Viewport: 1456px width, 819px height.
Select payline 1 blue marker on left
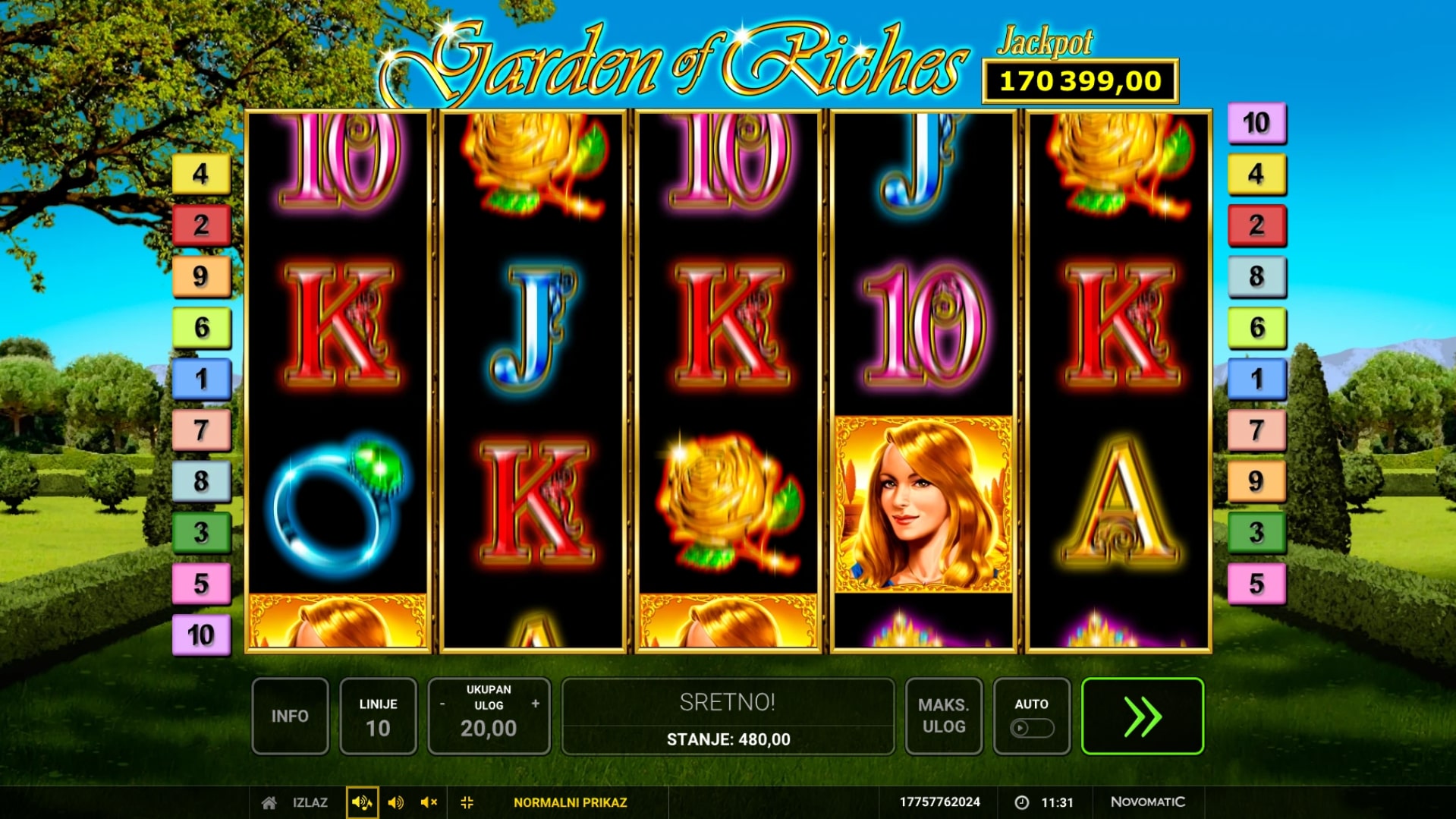pos(201,379)
